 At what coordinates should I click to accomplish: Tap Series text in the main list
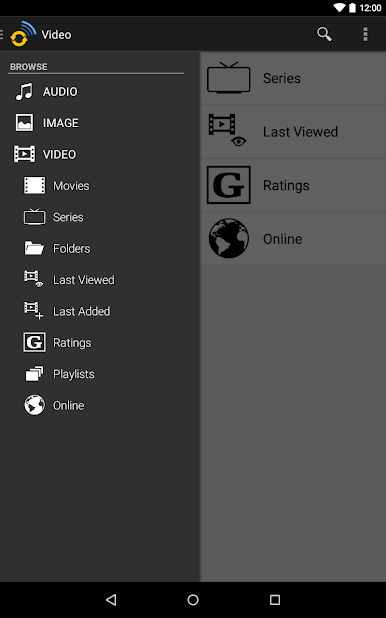pos(282,78)
